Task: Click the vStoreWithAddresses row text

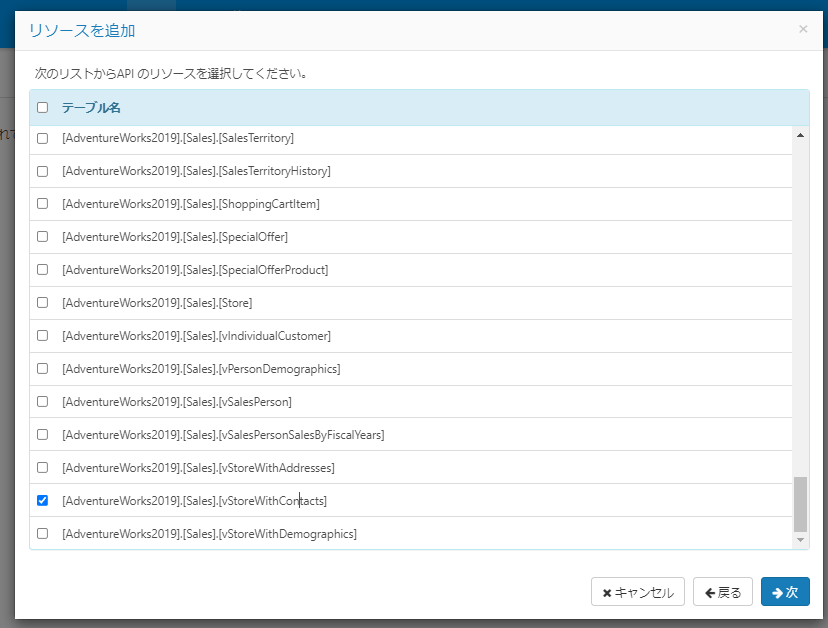Action: tap(198, 468)
